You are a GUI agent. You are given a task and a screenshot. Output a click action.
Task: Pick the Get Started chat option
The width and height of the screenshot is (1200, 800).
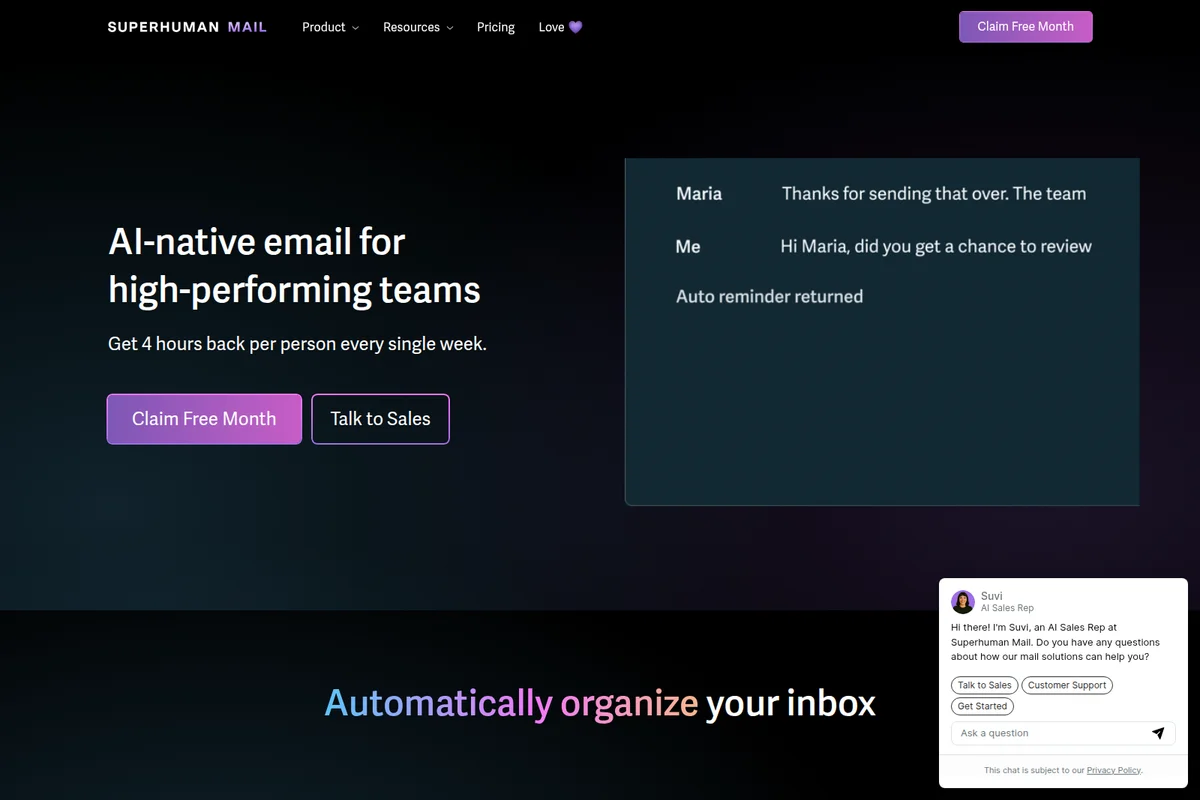982,706
